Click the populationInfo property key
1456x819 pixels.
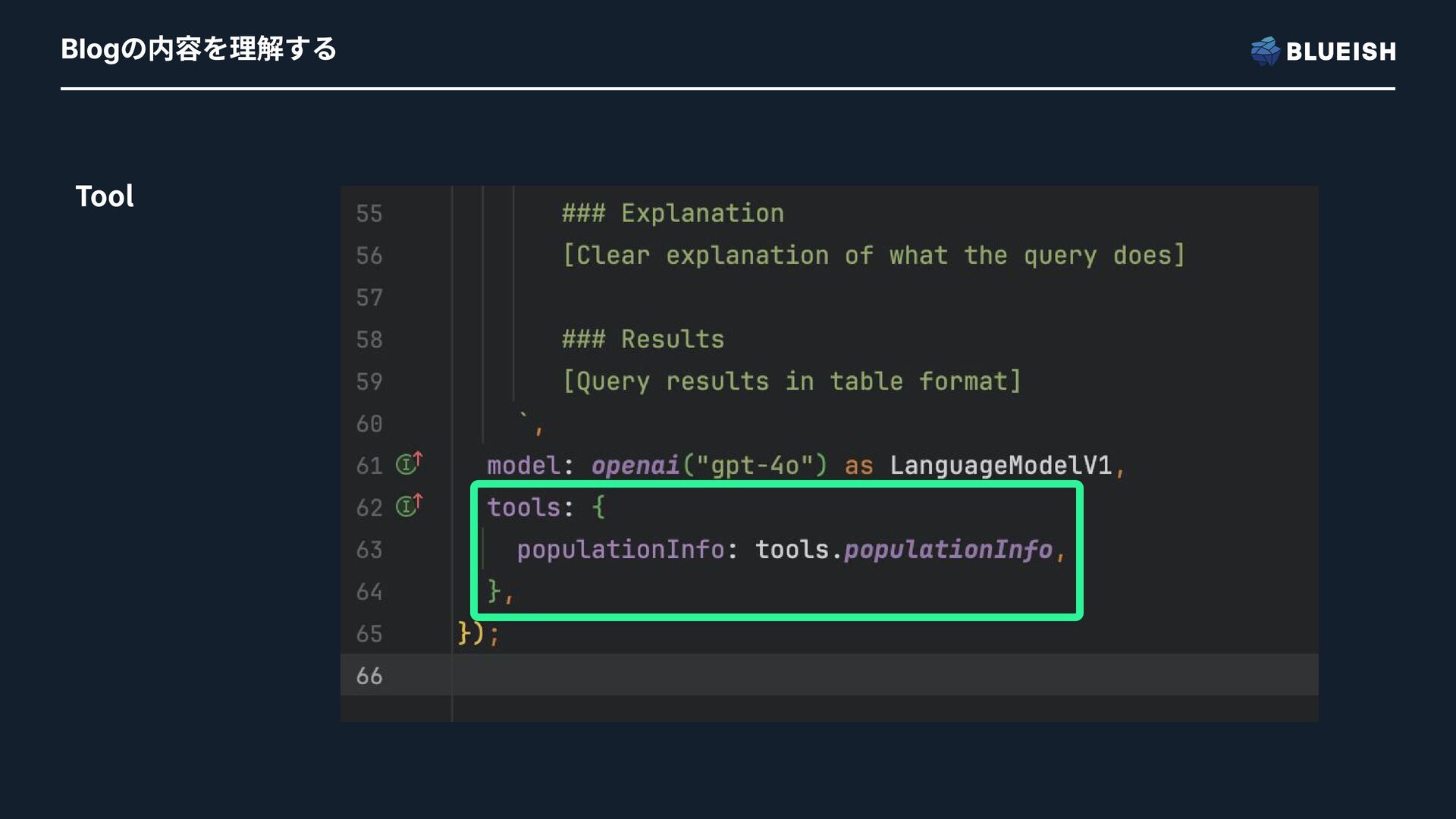click(x=620, y=550)
